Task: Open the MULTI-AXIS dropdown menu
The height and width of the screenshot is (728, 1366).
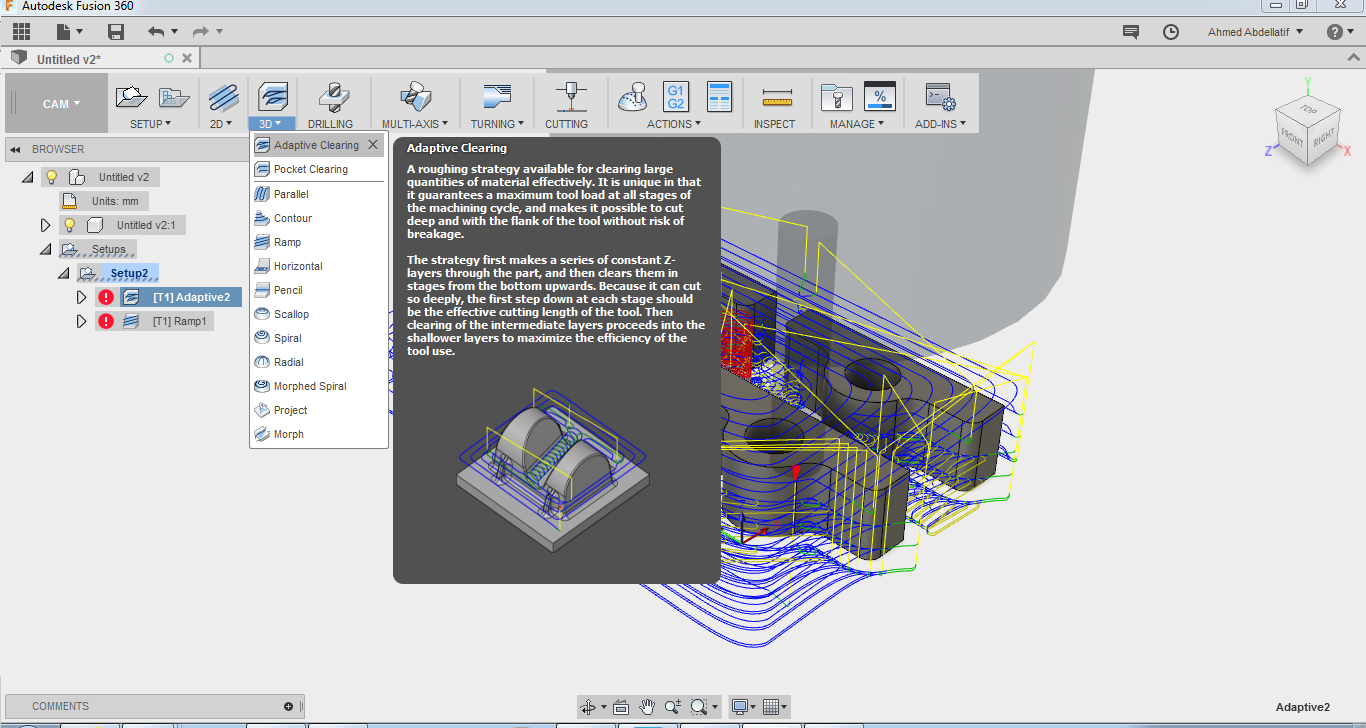Action: click(415, 124)
